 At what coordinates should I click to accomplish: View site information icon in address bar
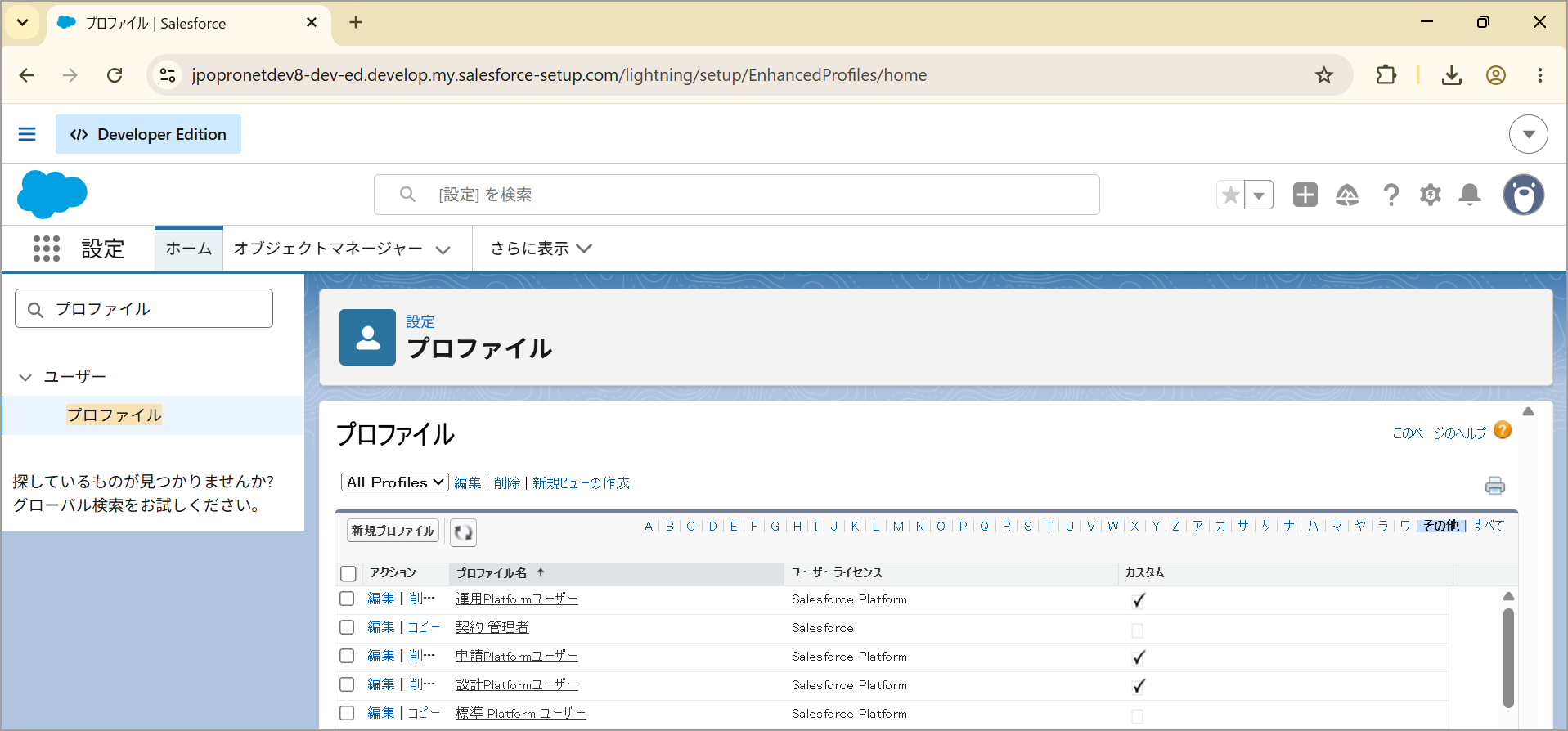(x=168, y=75)
